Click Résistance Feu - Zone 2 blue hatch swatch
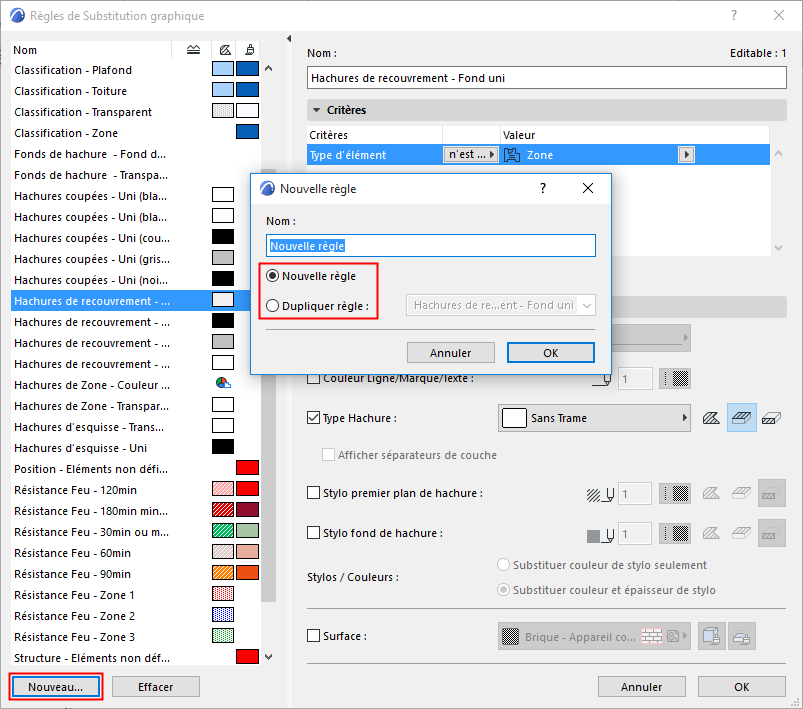 223,615
